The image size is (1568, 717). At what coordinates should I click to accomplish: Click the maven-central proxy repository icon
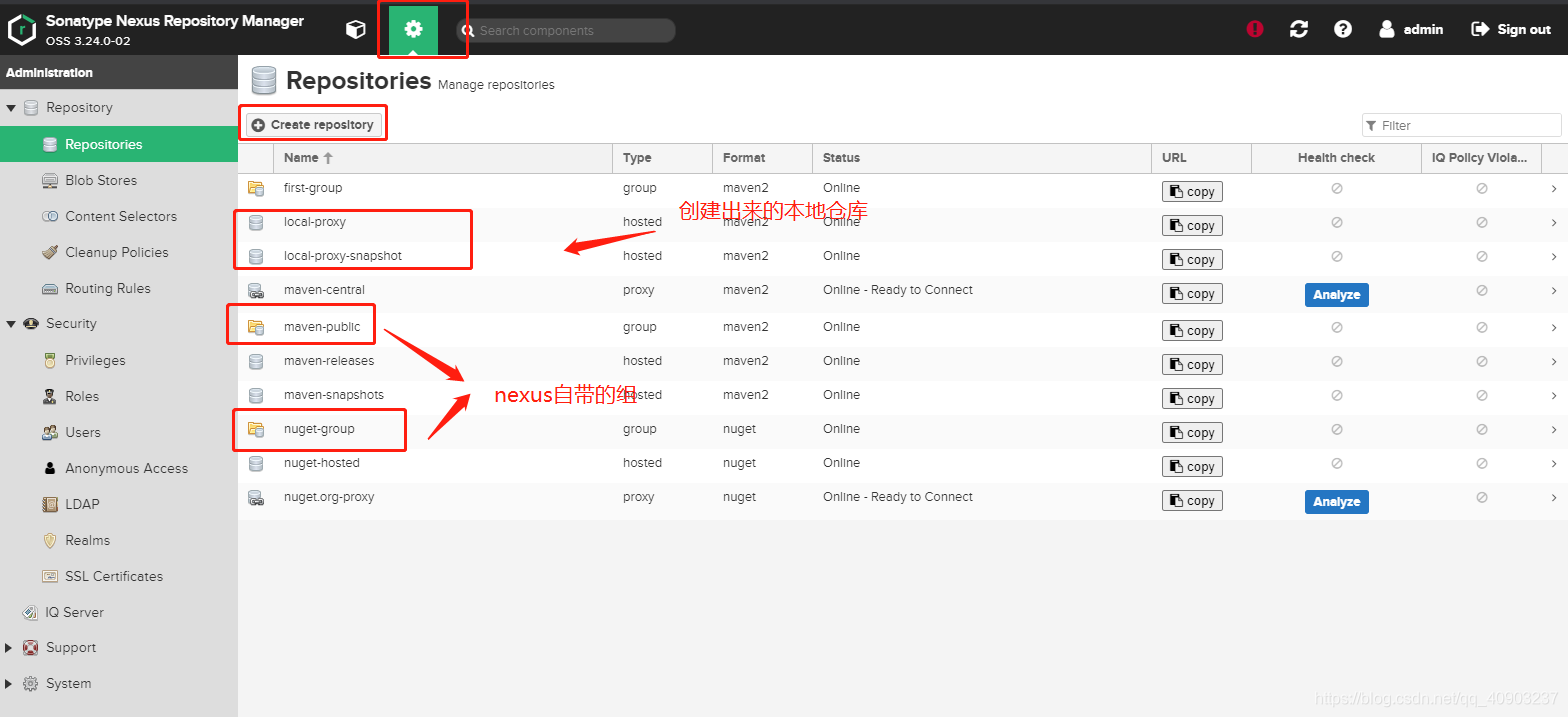pos(256,291)
